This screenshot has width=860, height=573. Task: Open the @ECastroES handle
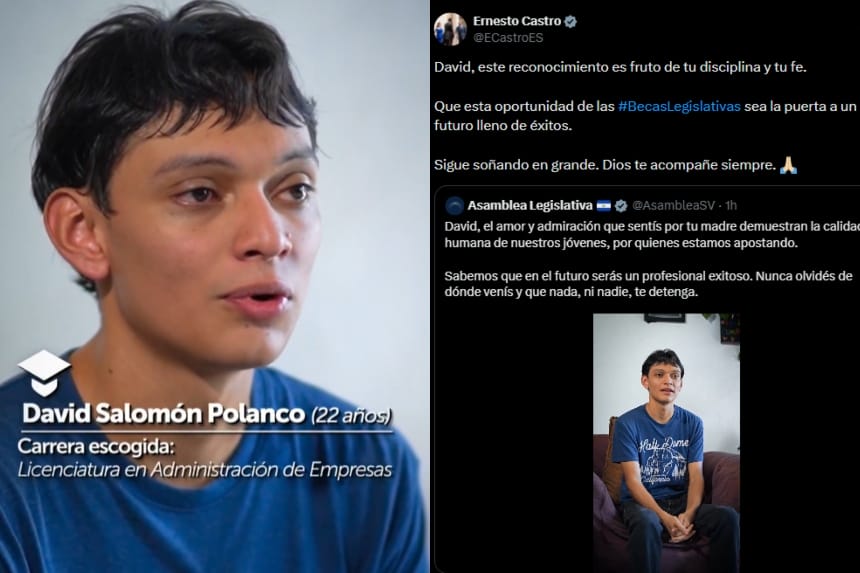pos(508,38)
